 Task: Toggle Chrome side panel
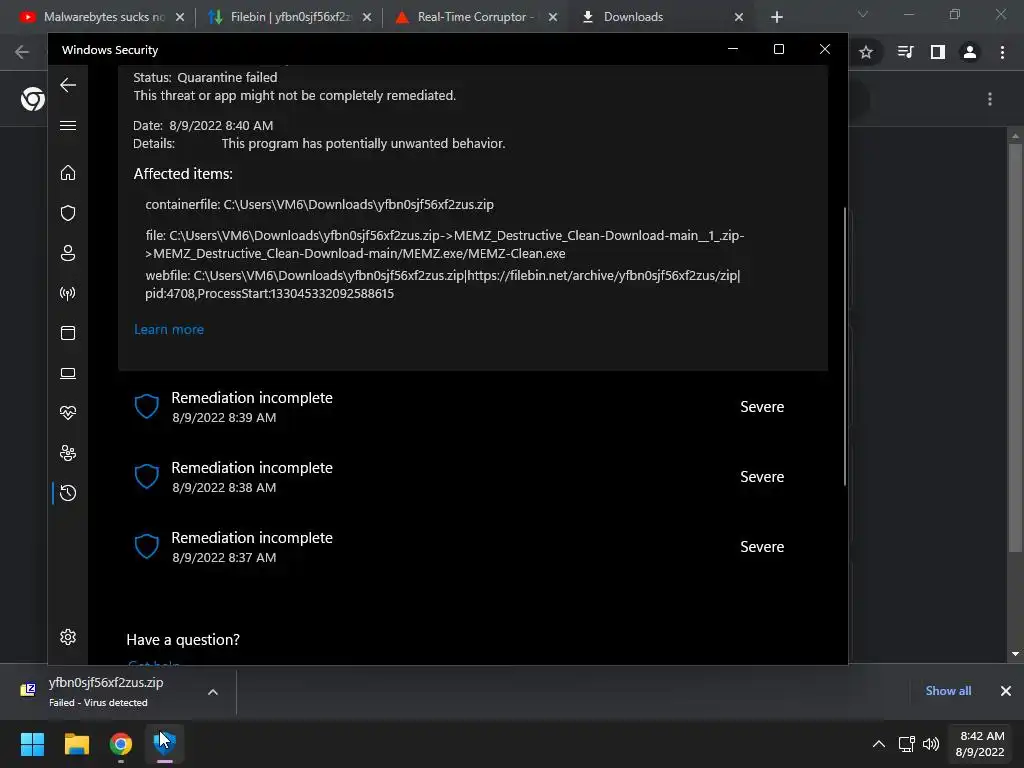938,52
